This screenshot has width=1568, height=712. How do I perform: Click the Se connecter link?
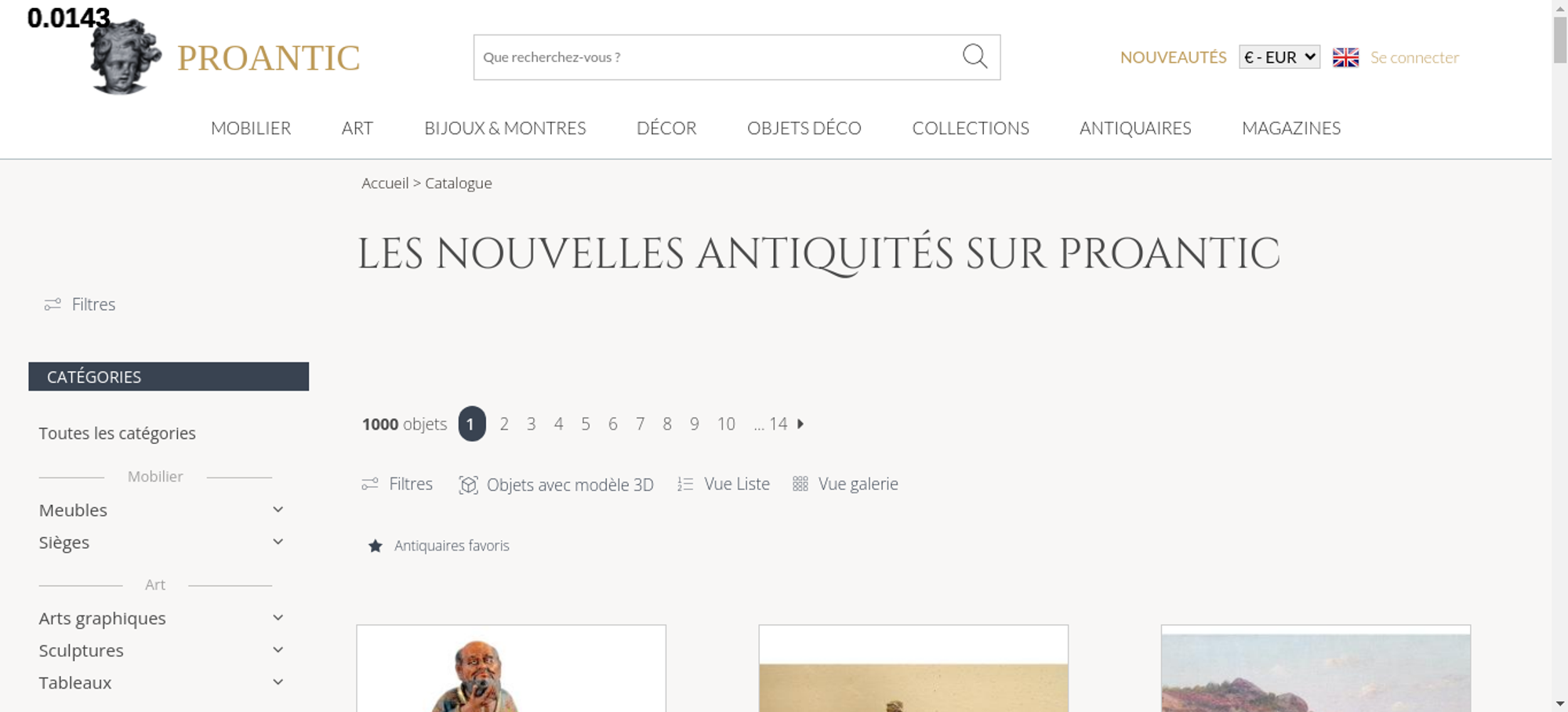point(1414,57)
